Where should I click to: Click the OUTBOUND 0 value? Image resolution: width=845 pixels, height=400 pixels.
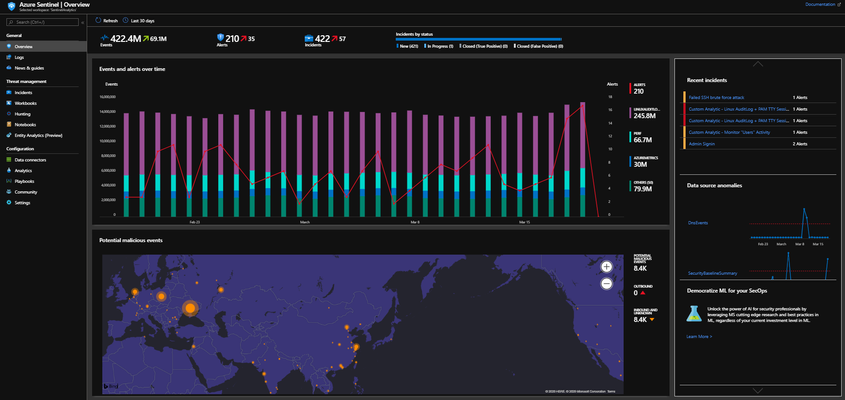(x=635, y=293)
